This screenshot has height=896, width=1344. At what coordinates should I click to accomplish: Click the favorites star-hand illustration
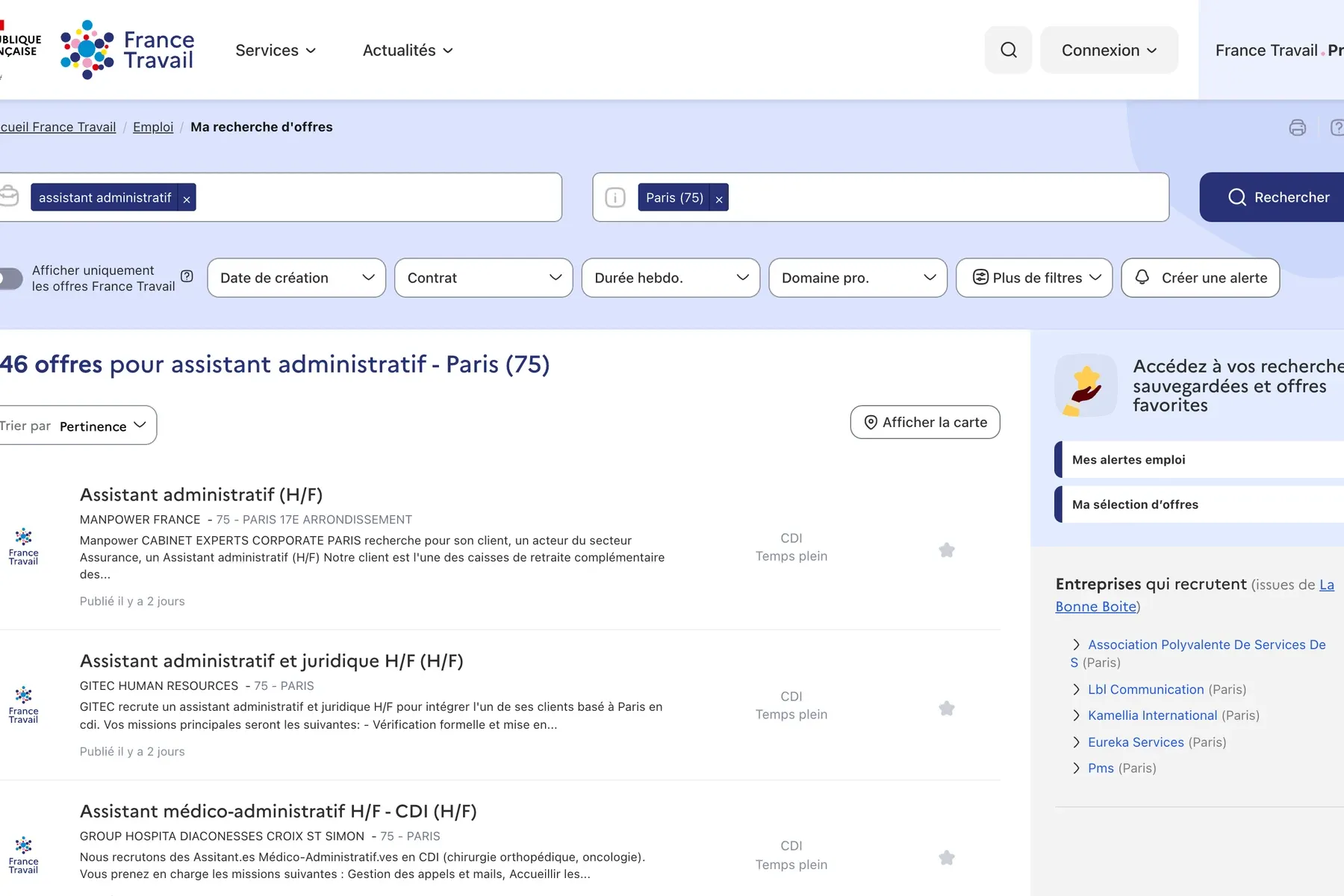[x=1086, y=386]
